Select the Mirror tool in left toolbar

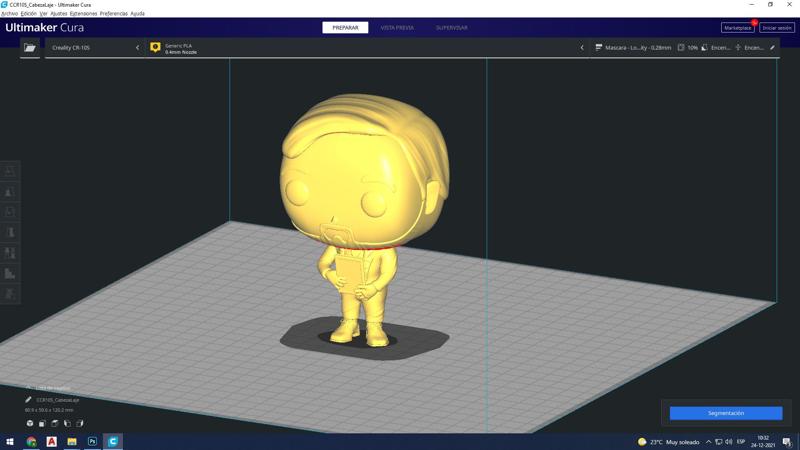point(10,233)
